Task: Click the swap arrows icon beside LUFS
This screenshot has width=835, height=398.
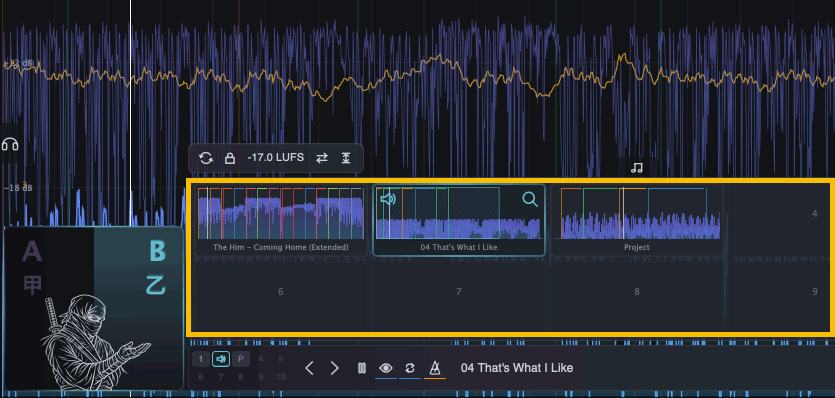Action: [x=322, y=158]
